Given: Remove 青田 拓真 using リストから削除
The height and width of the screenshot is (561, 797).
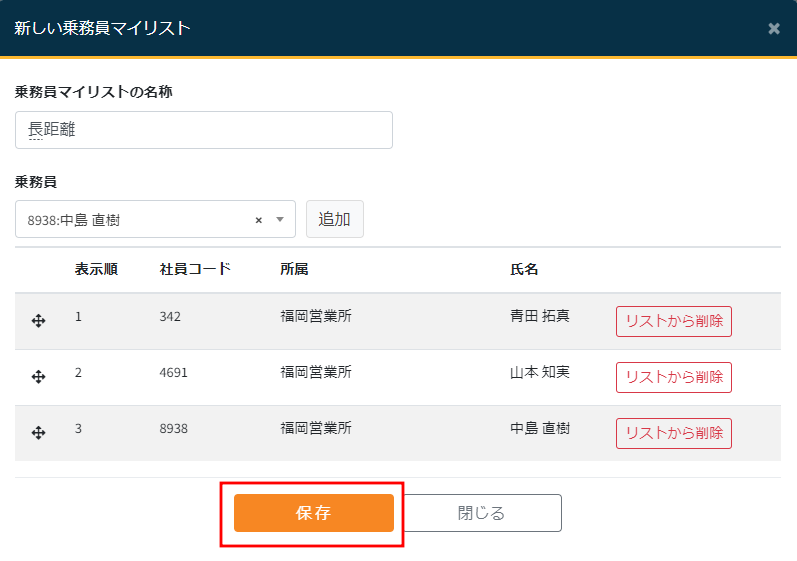Looking at the screenshot, I should [x=673, y=321].
